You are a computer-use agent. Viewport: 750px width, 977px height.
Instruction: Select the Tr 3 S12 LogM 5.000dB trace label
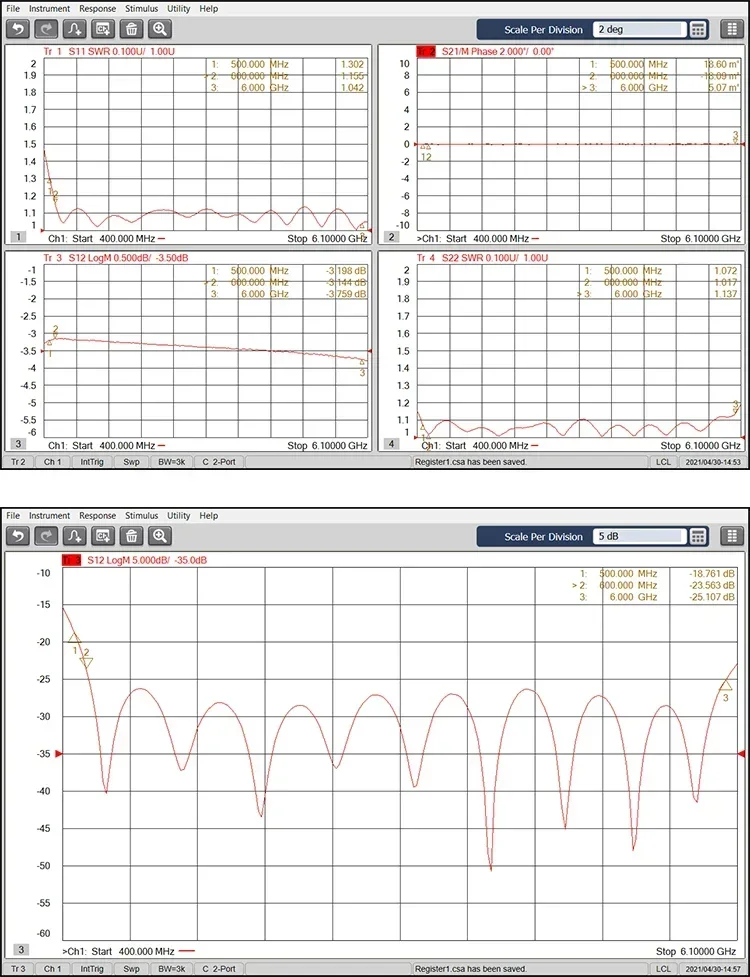pyautogui.click(x=134, y=560)
